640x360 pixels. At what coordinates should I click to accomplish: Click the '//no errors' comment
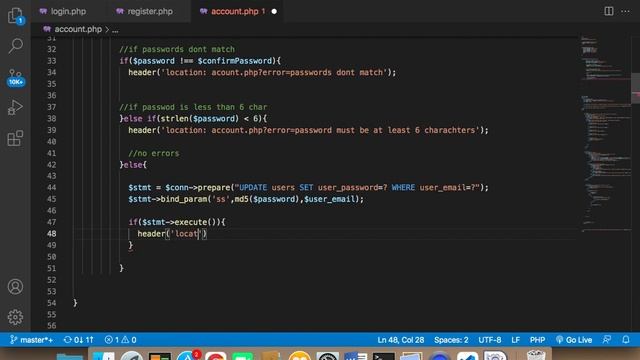click(153, 153)
